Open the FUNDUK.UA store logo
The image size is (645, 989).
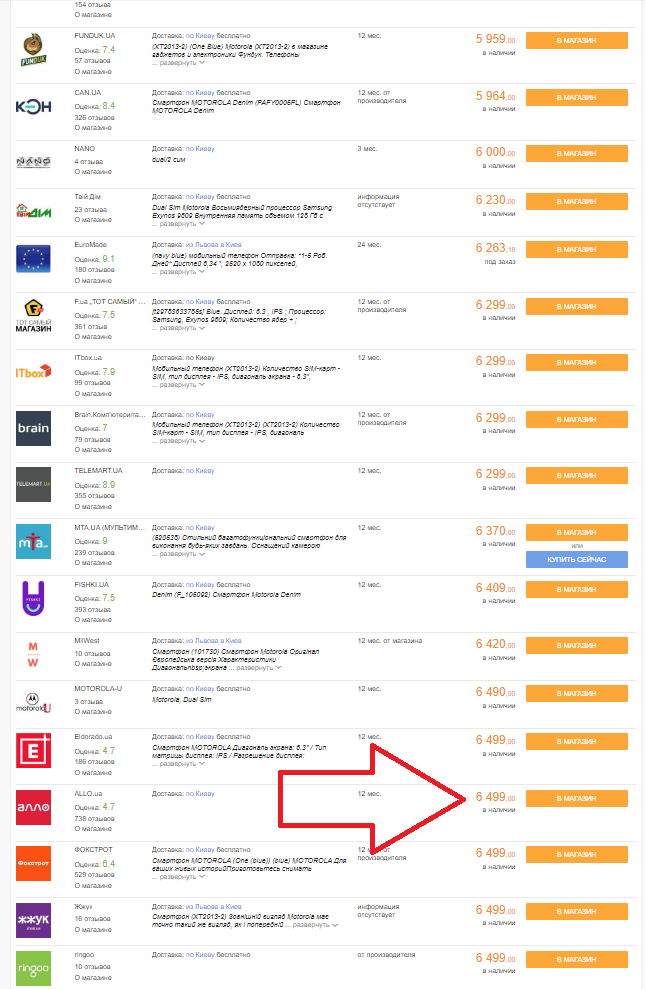(x=33, y=50)
